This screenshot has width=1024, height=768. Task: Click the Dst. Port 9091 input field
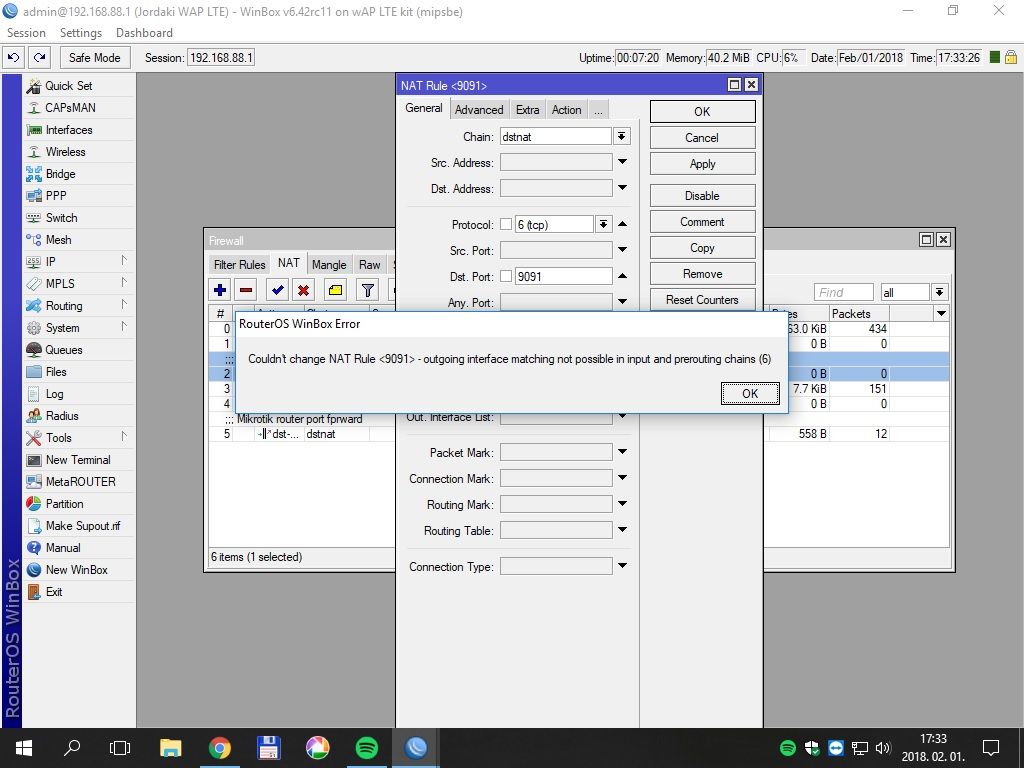tap(563, 276)
